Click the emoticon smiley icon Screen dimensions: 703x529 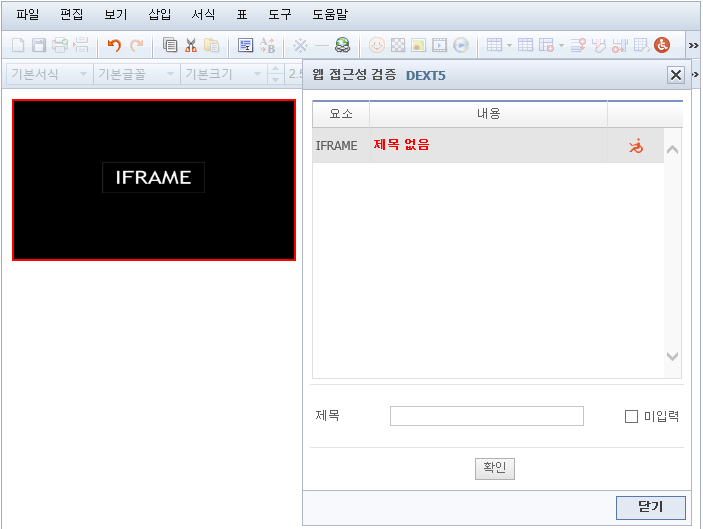point(377,45)
